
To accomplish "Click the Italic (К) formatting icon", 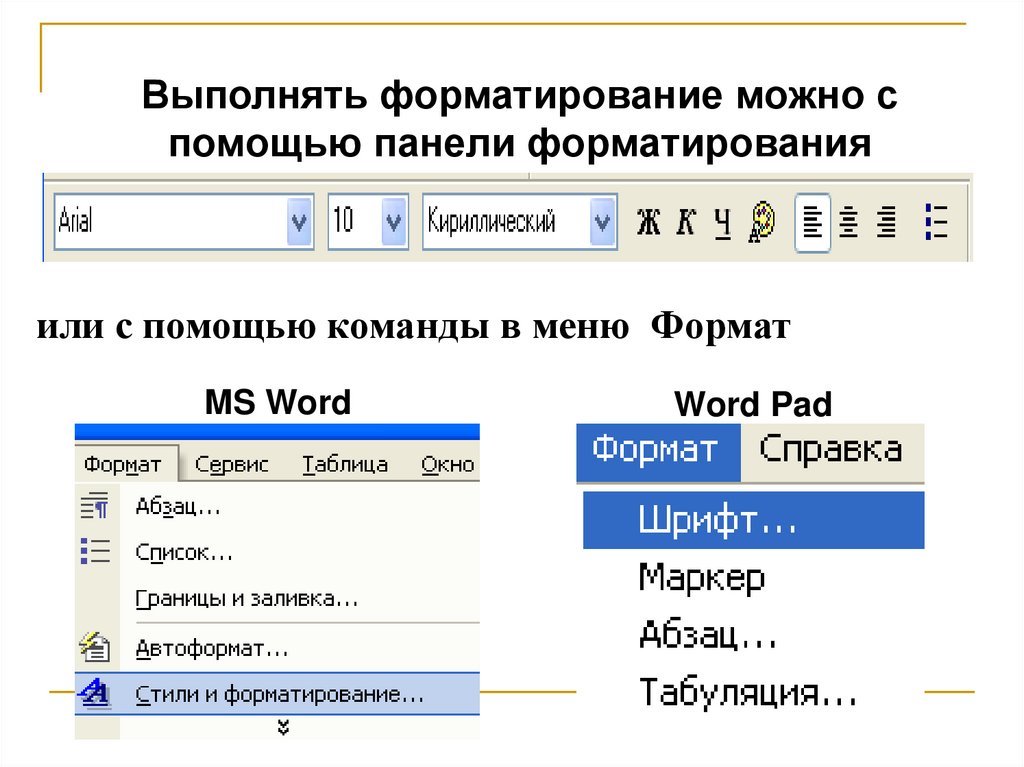I will (x=685, y=222).
